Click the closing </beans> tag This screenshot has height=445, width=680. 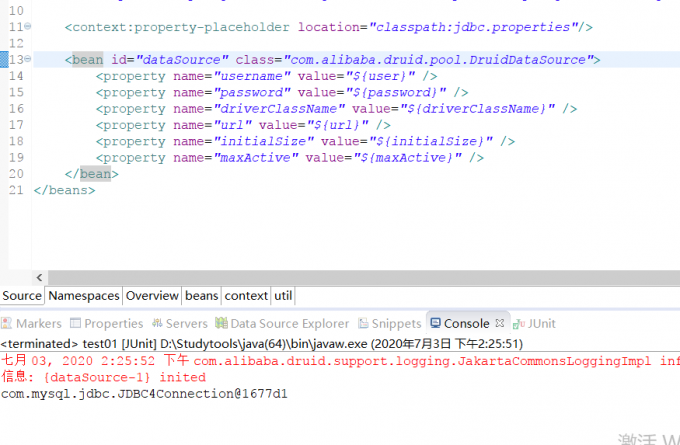pos(64,190)
